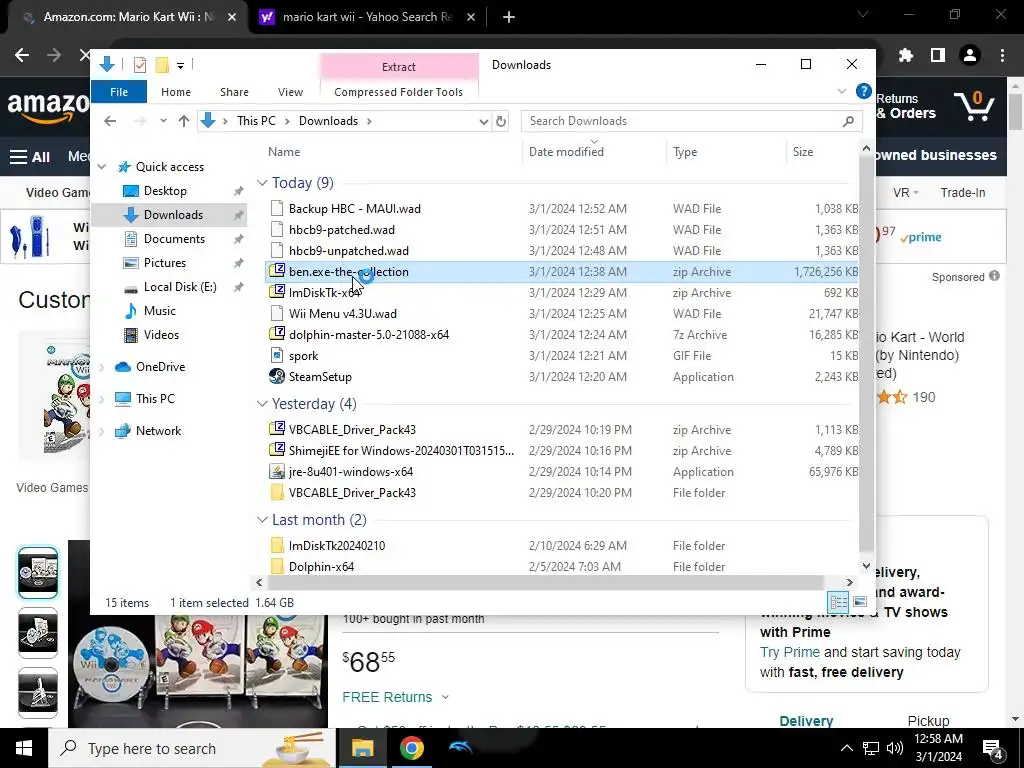This screenshot has width=1024, height=768.
Task: Select ShimejiEE for Windows zip archive
Action: point(401,451)
